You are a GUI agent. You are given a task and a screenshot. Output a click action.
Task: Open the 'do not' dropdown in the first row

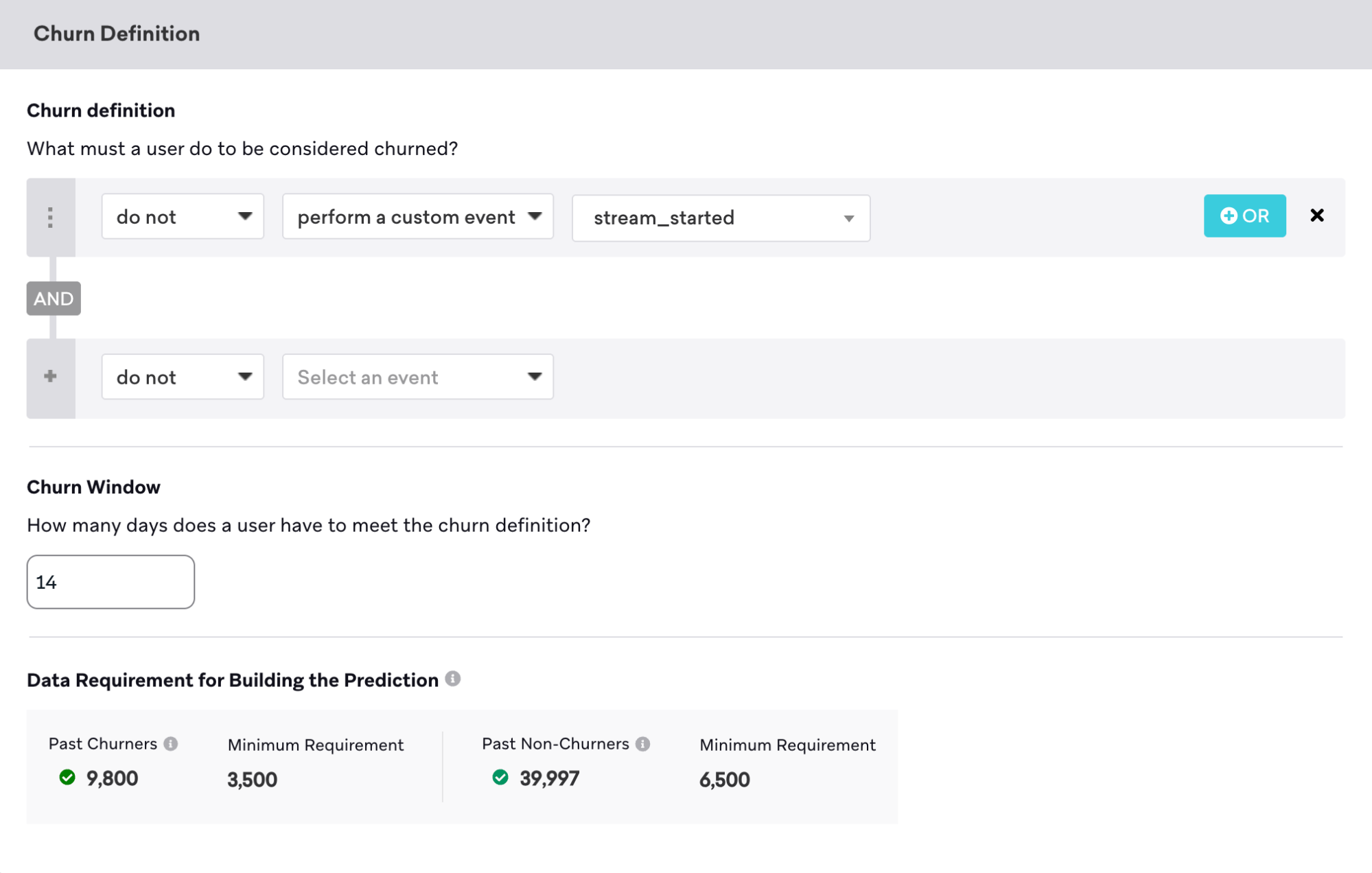coord(182,216)
